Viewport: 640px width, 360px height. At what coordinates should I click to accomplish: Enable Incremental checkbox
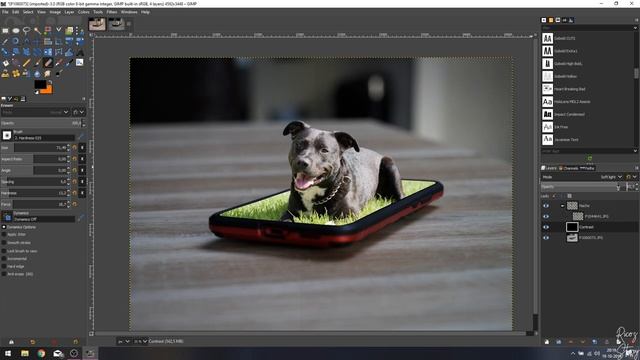tap(4, 259)
